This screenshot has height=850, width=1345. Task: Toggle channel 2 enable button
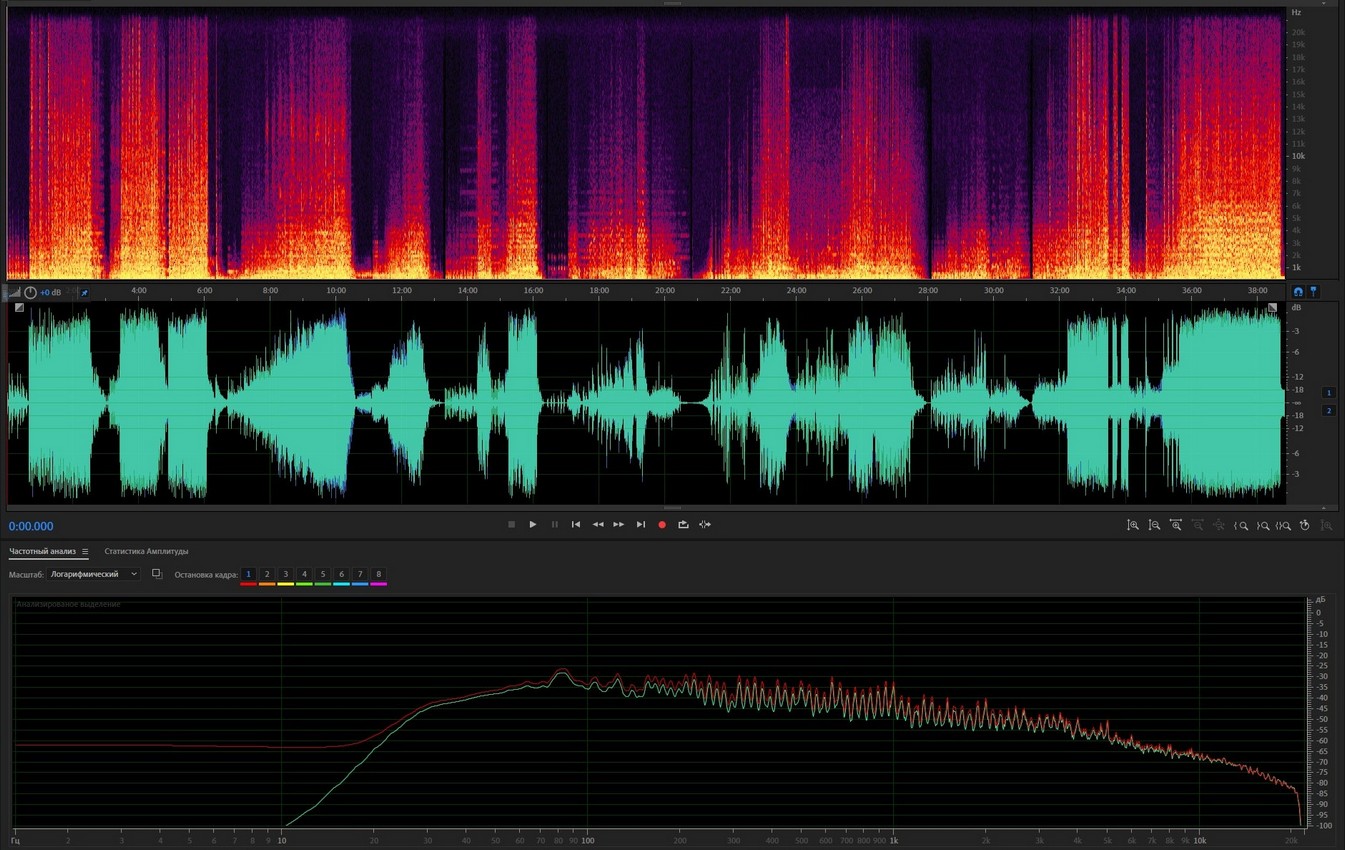pyautogui.click(x=1329, y=411)
